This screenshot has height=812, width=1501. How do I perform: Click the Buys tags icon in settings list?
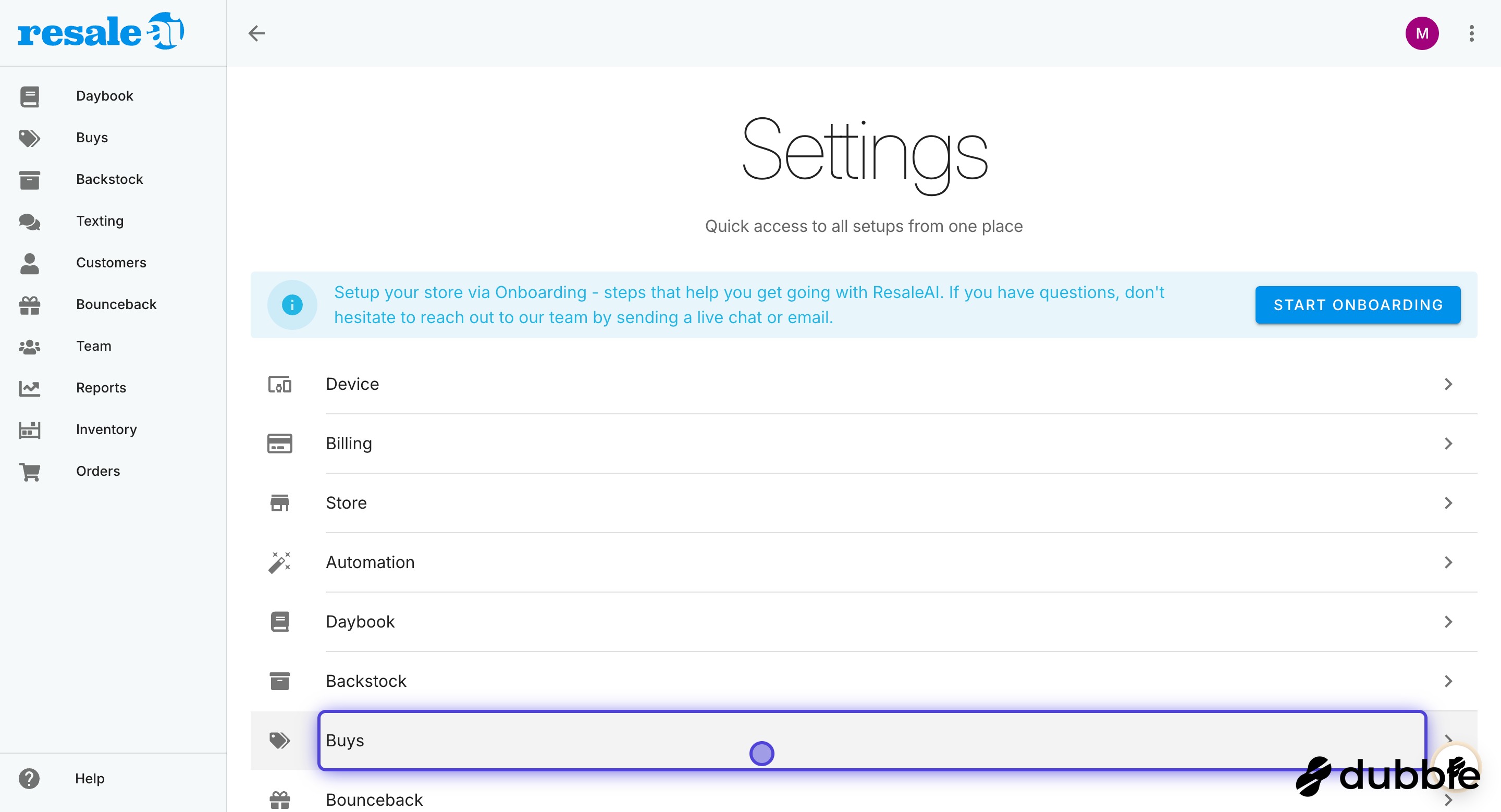point(280,741)
